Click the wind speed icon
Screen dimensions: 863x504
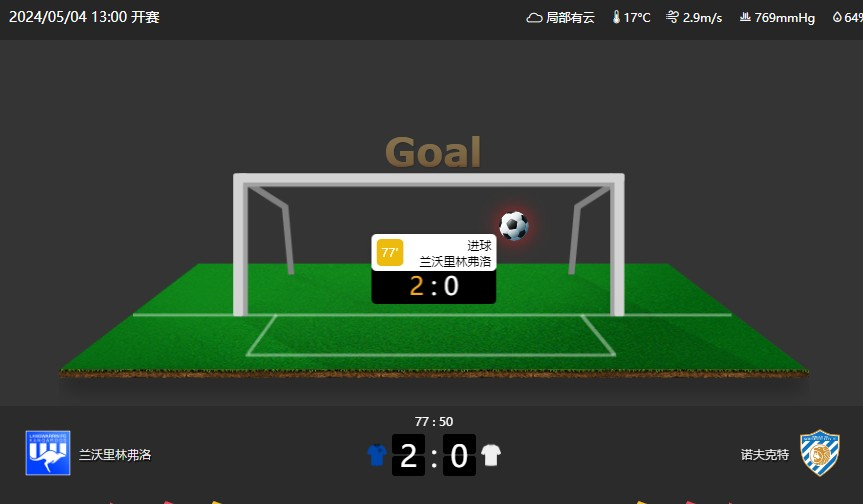coord(672,17)
